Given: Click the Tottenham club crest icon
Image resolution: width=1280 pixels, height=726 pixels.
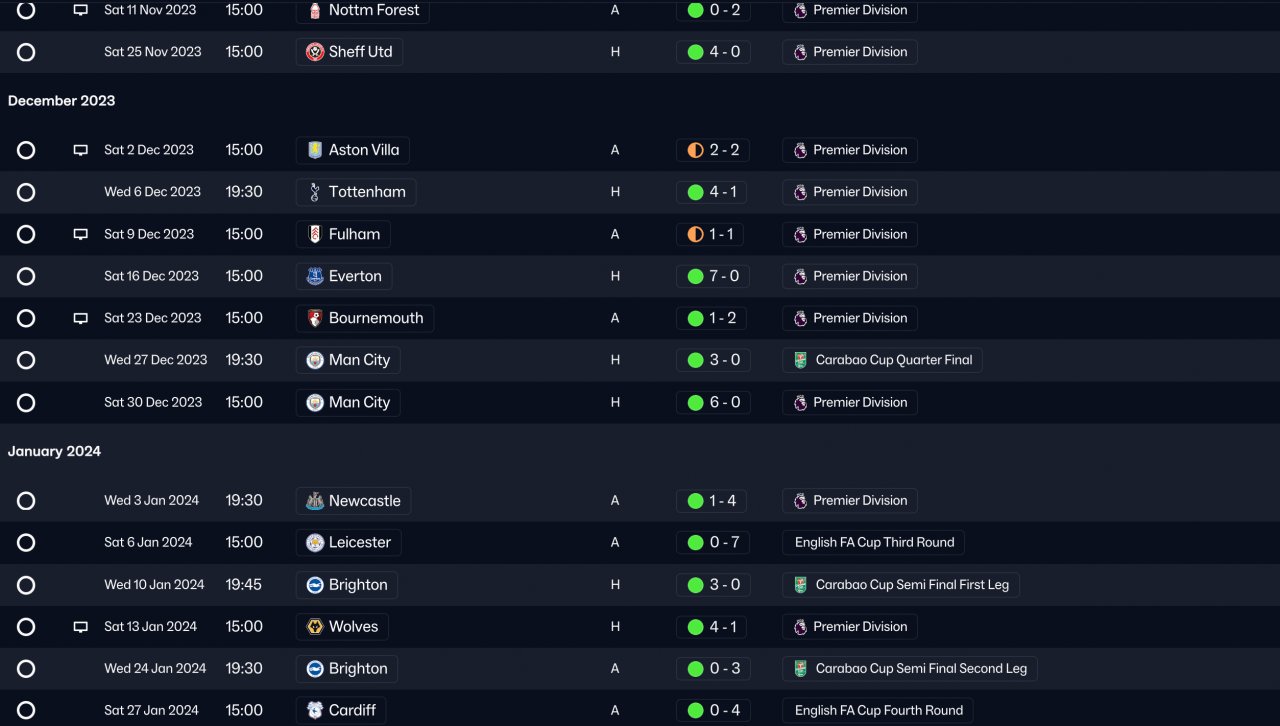Looking at the screenshot, I should click(x=315, y=192).
